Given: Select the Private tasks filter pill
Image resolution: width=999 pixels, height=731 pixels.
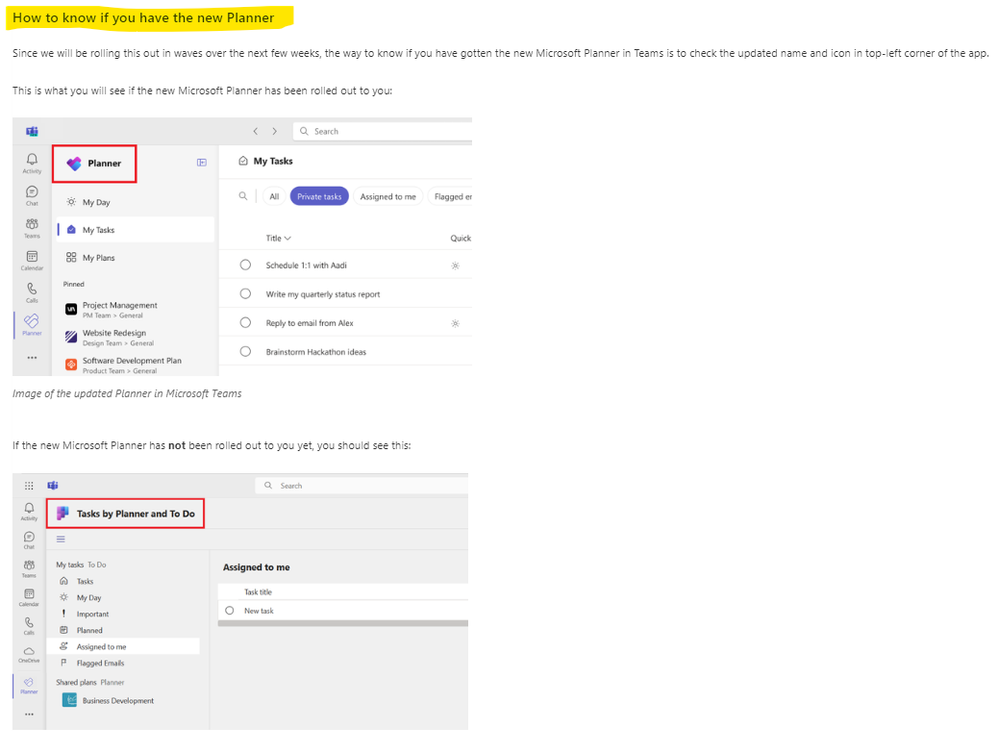Looking at the screenshot, I should 319,196.
